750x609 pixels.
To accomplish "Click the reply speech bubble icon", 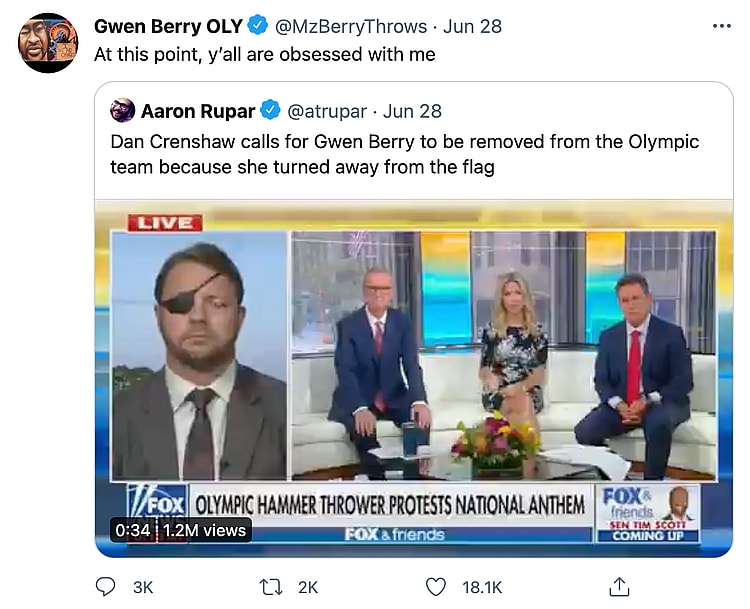I will (106, 587).
